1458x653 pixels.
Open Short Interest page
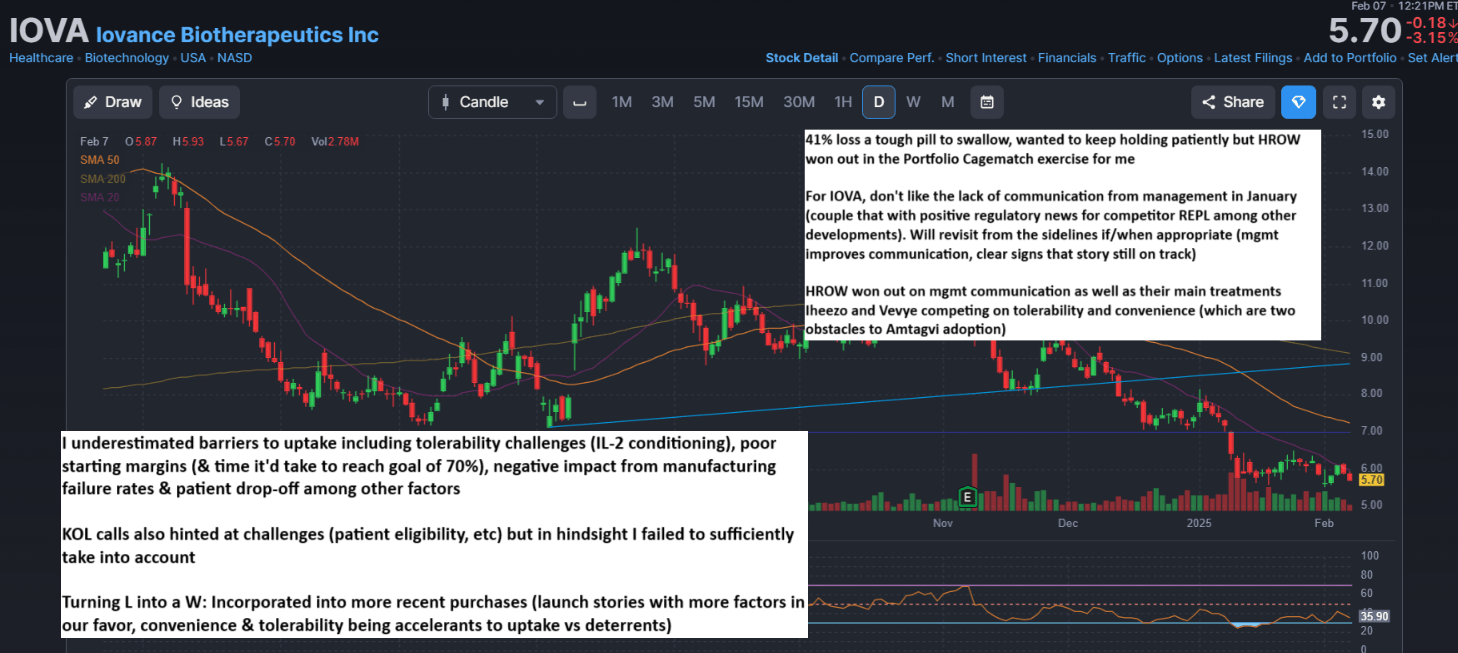pos(986,58)
